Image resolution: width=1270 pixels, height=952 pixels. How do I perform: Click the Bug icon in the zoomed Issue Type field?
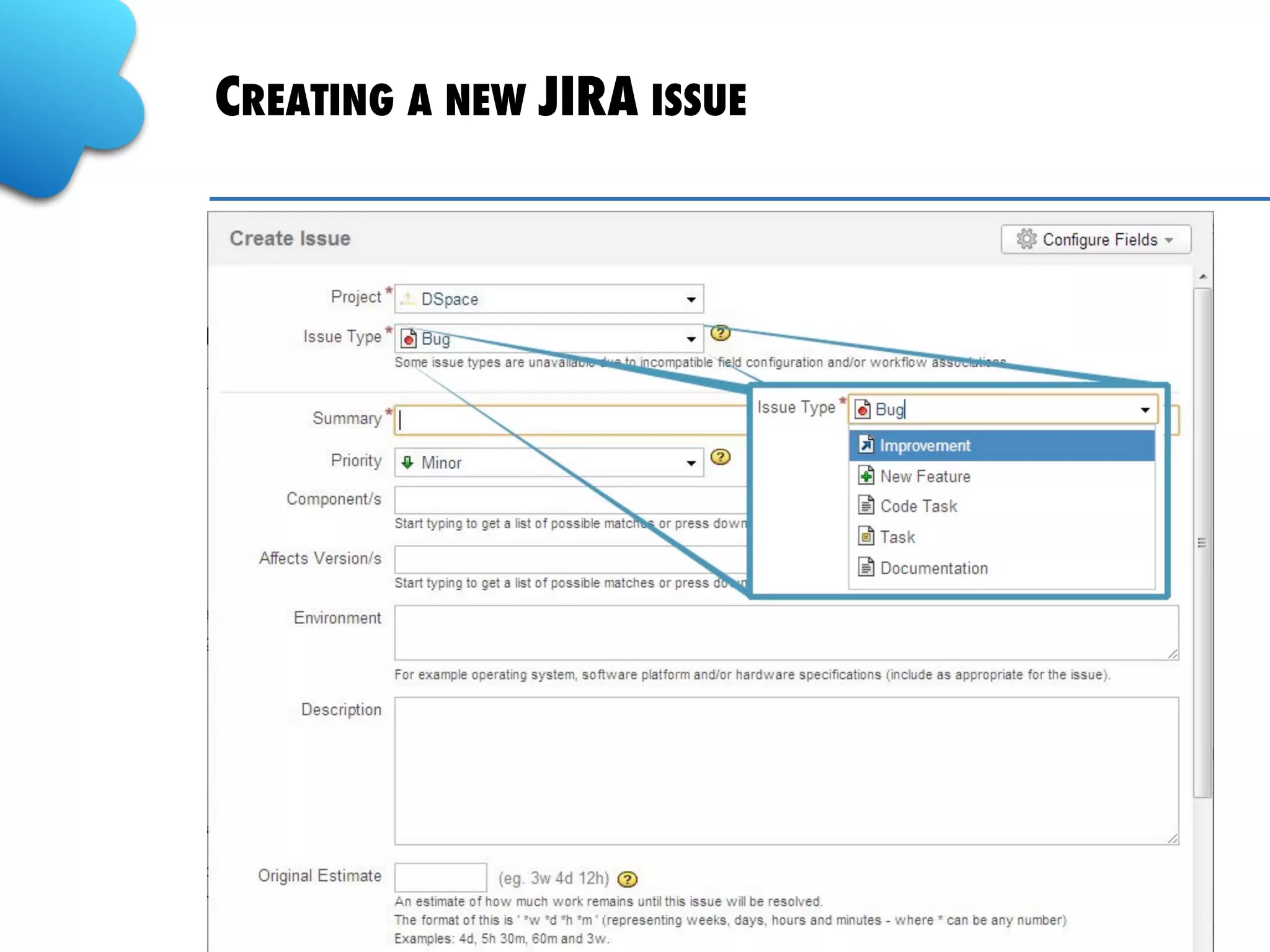click(x=863, y=409)
